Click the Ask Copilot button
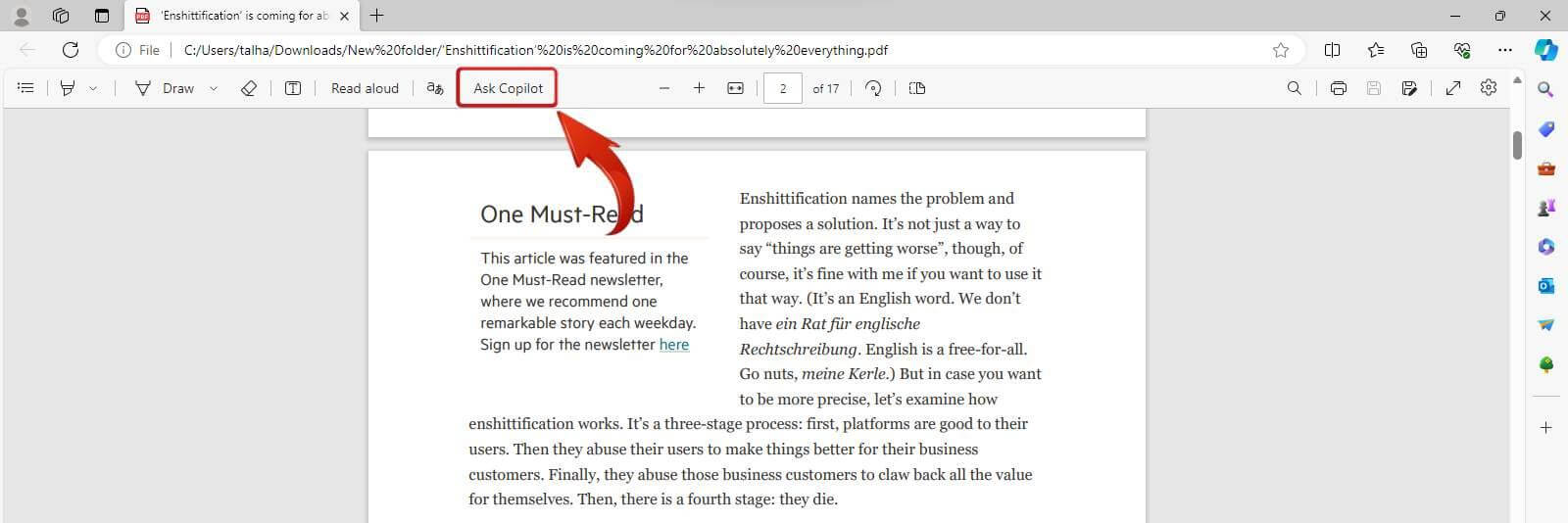Screen dimensions: 1568x523 tap(508, 88)
